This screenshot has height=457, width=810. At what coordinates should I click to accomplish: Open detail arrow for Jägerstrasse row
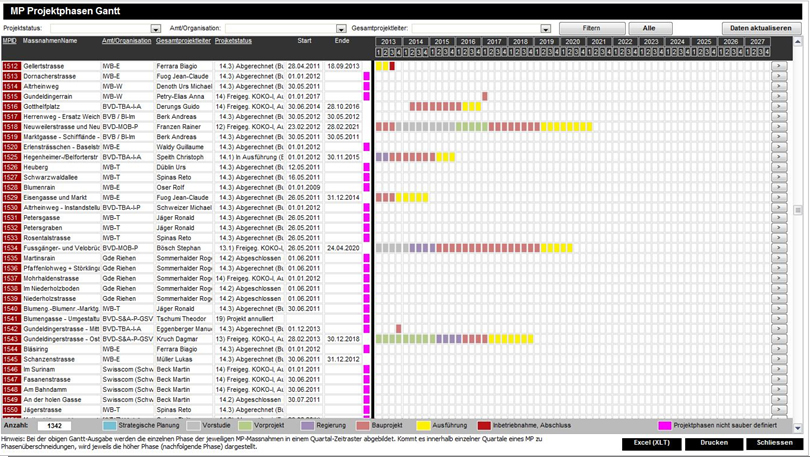780,410
